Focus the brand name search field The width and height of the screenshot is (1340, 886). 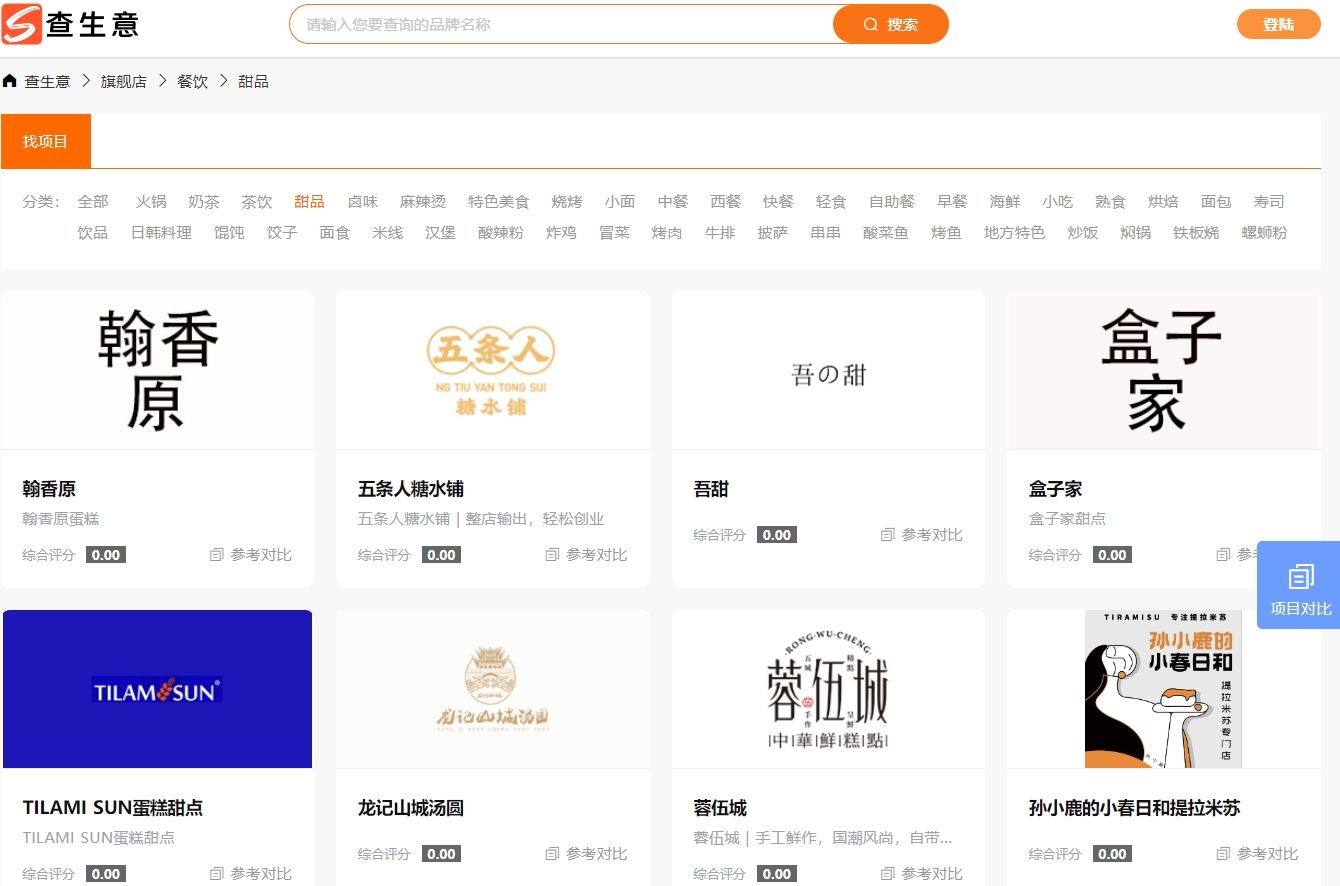(562, 24)
